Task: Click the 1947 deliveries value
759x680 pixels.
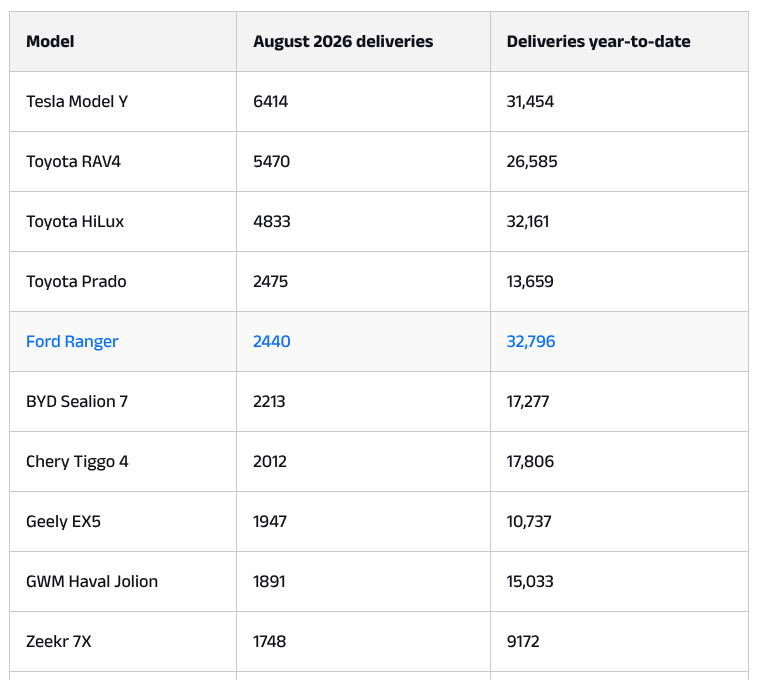Action: pyautogui.click(x=270, y=522)
